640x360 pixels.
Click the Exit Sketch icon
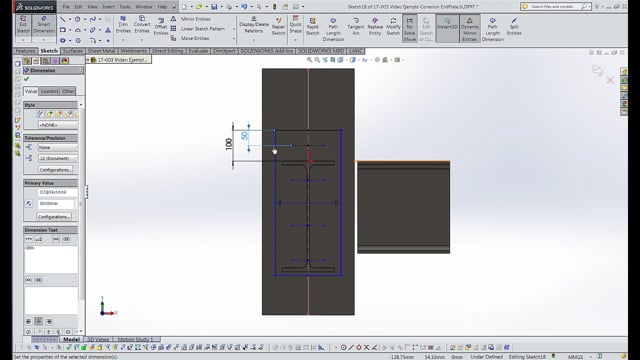click(x=23, y=25)
